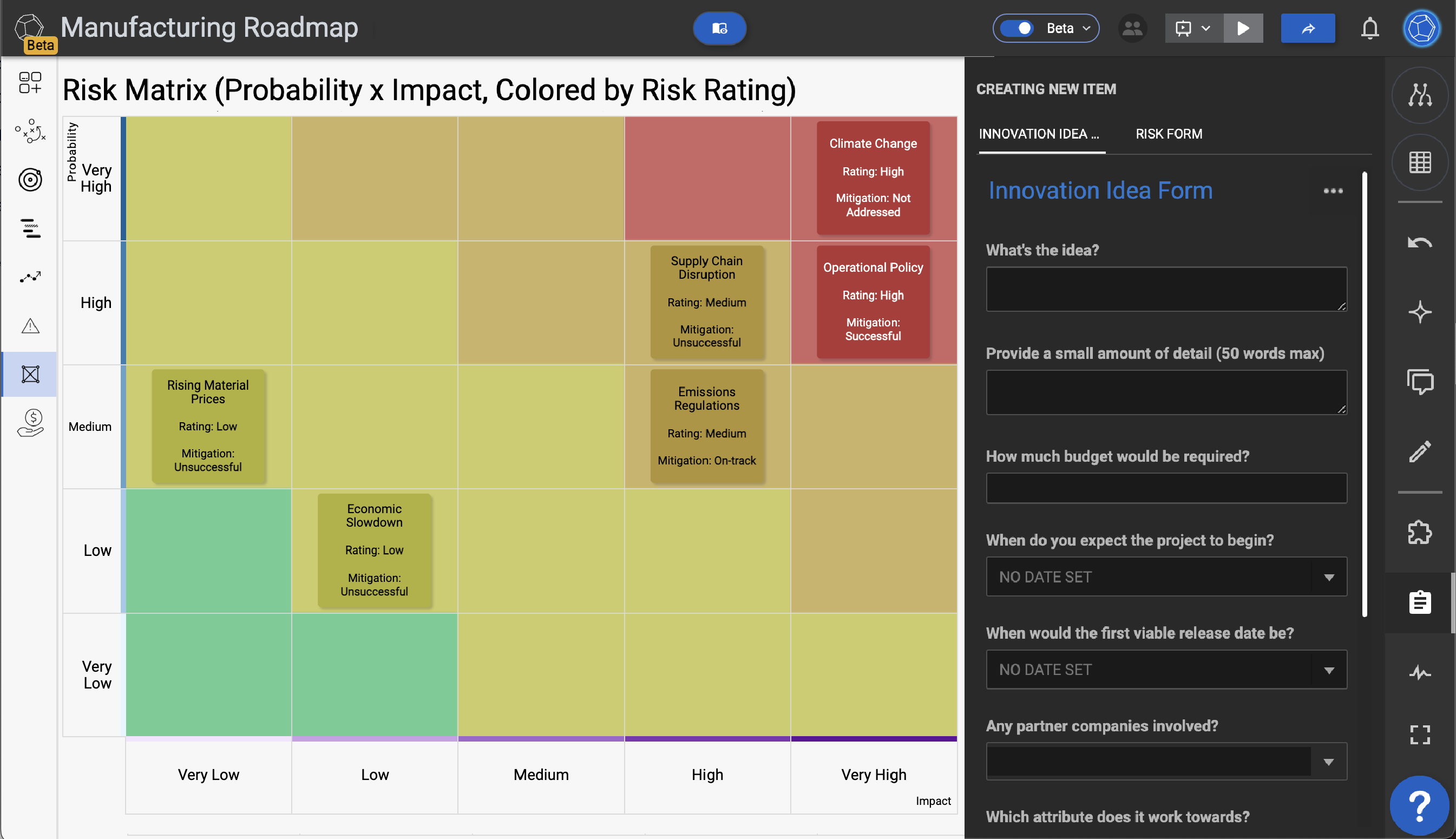Open the table grid view icon
Screen dimensions: 1456x839
point(1420,162)
